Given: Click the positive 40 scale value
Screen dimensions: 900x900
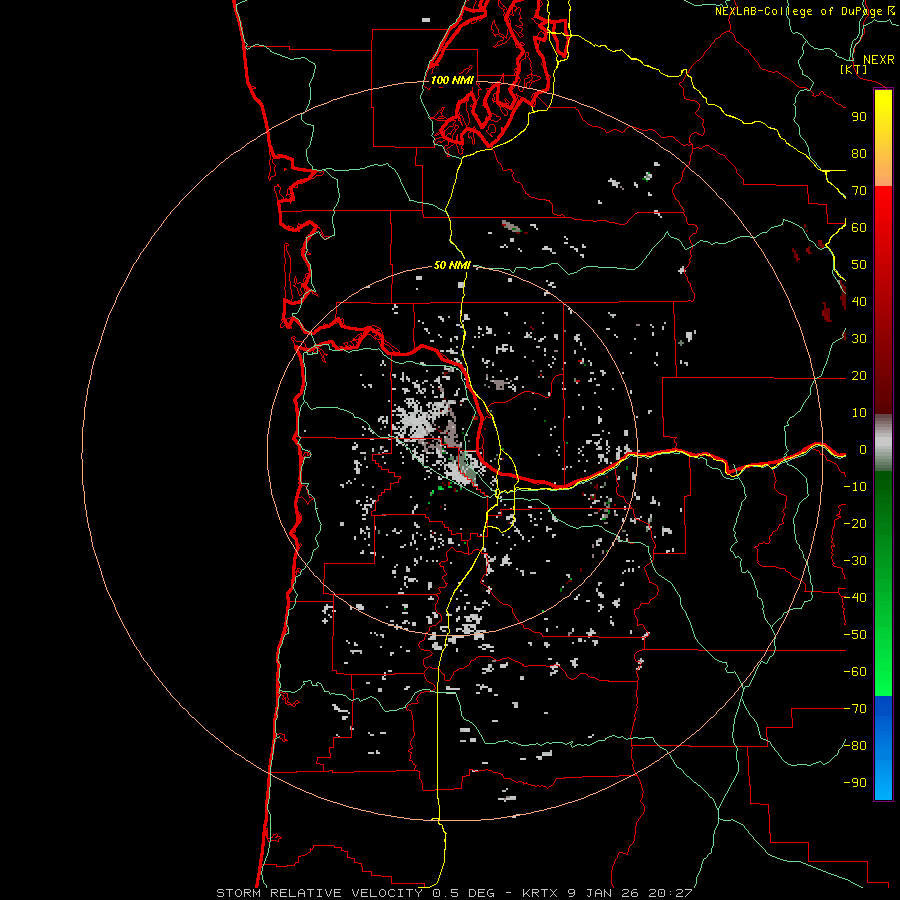Looking at the screenshot, I should (859, 302).
